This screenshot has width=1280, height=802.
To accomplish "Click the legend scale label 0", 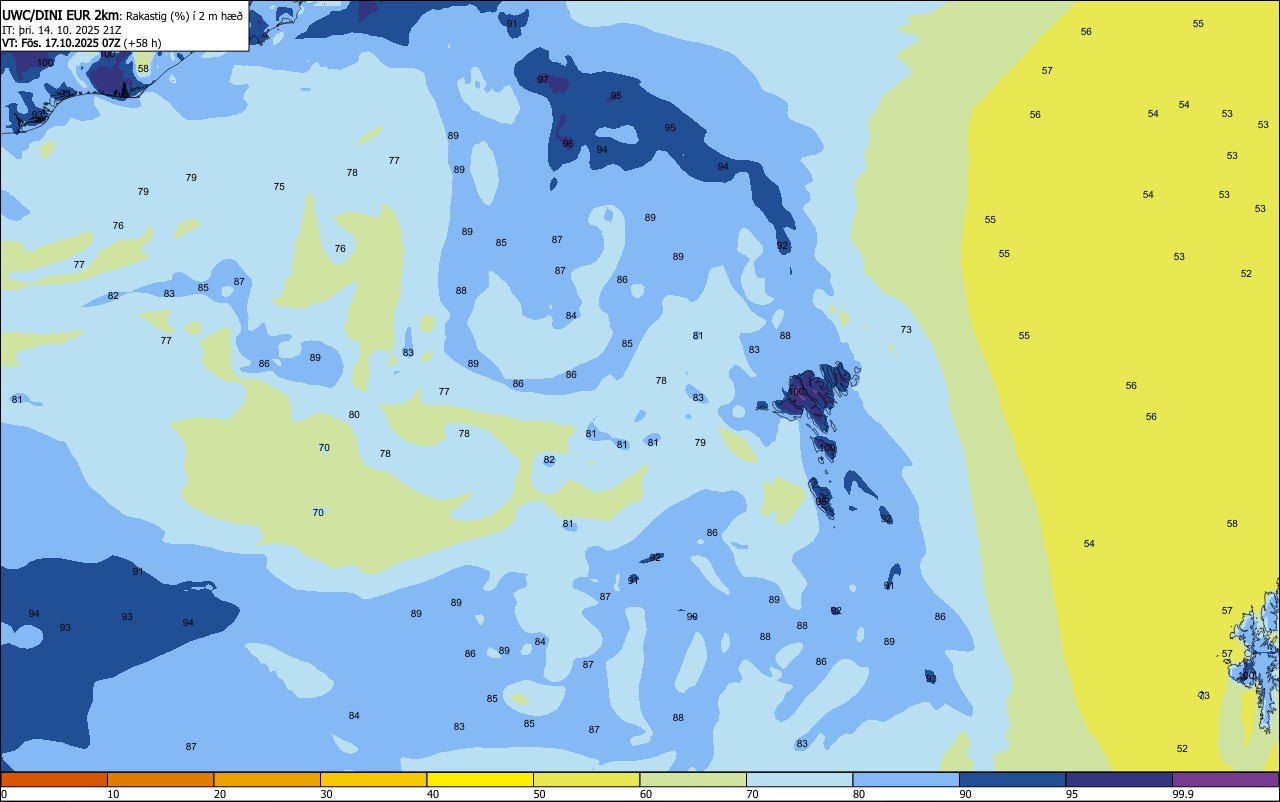I will tap(4, 794).
